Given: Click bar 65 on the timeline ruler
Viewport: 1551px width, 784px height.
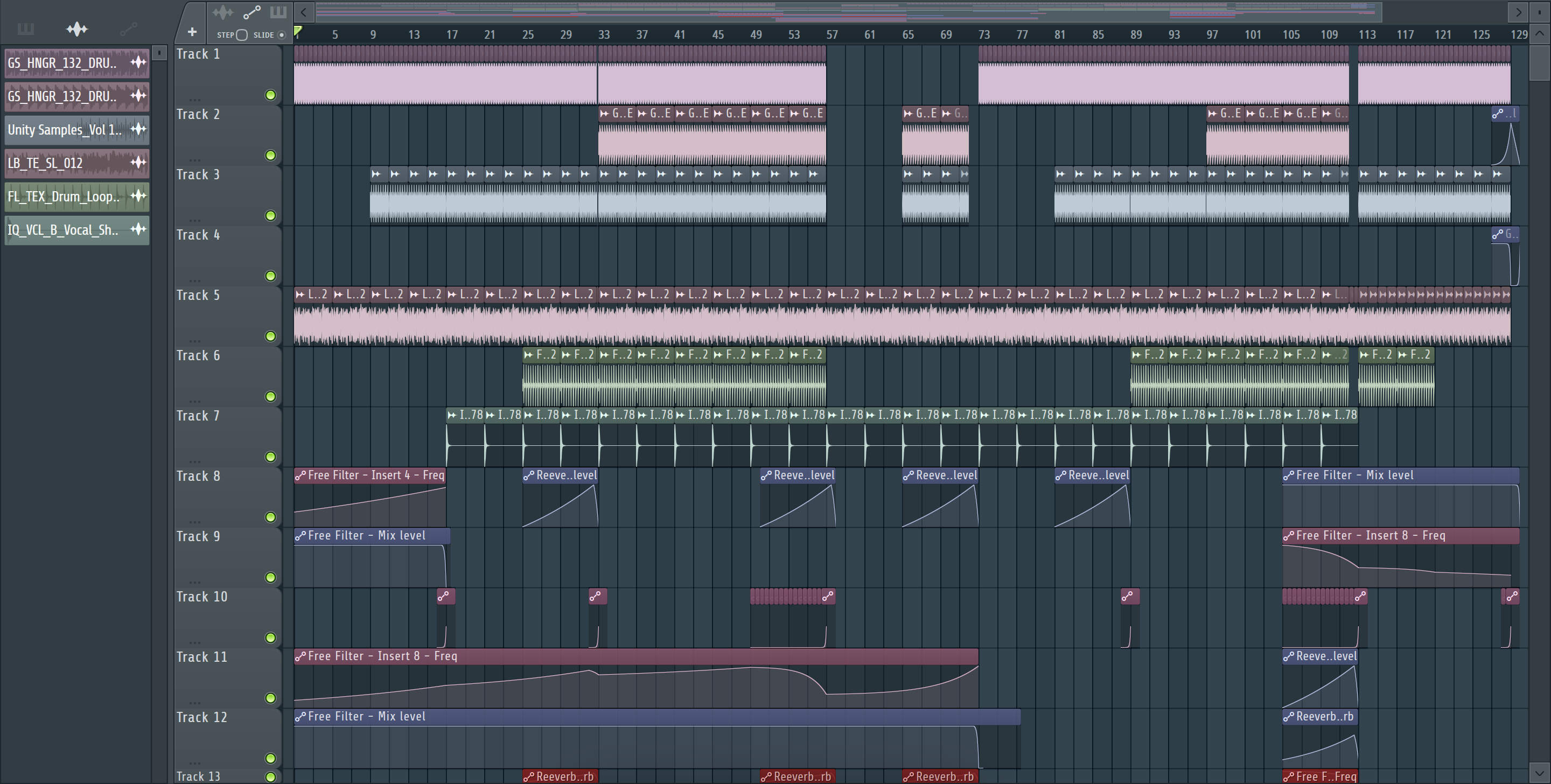Looking at the screenshot, I should pos(907,34).
